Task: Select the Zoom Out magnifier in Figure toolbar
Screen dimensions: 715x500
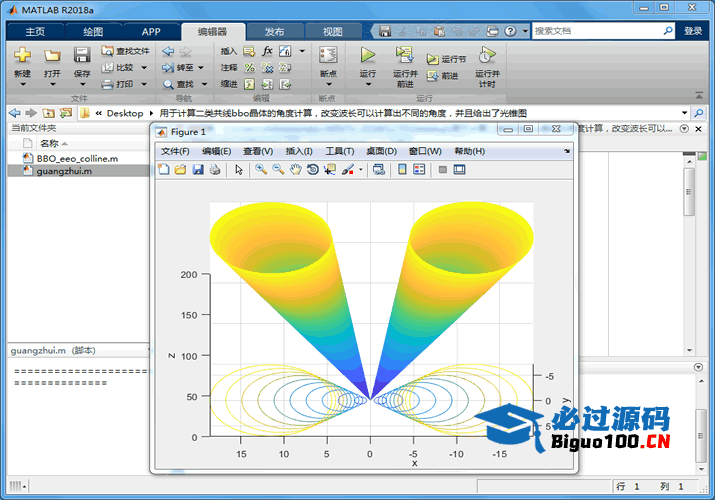Action: pos(277,170)
